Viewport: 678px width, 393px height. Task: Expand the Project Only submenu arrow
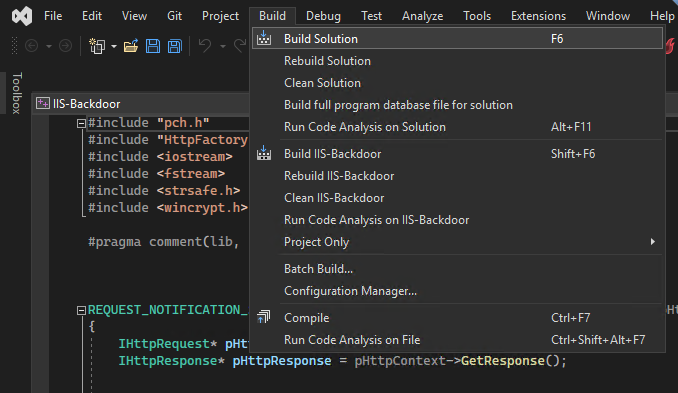(652, 242)
